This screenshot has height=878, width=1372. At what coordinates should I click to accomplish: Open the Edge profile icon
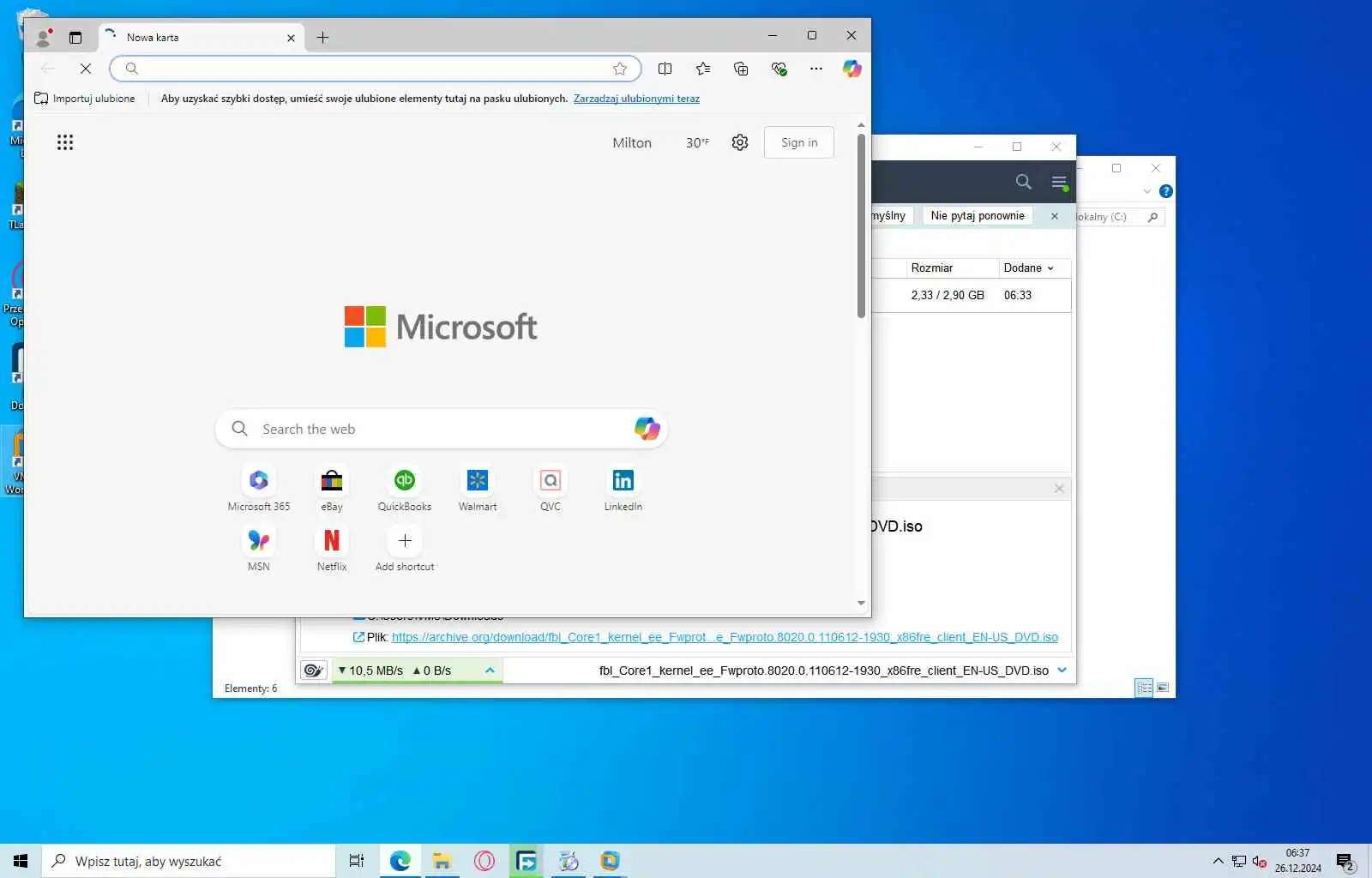(43, 37)
